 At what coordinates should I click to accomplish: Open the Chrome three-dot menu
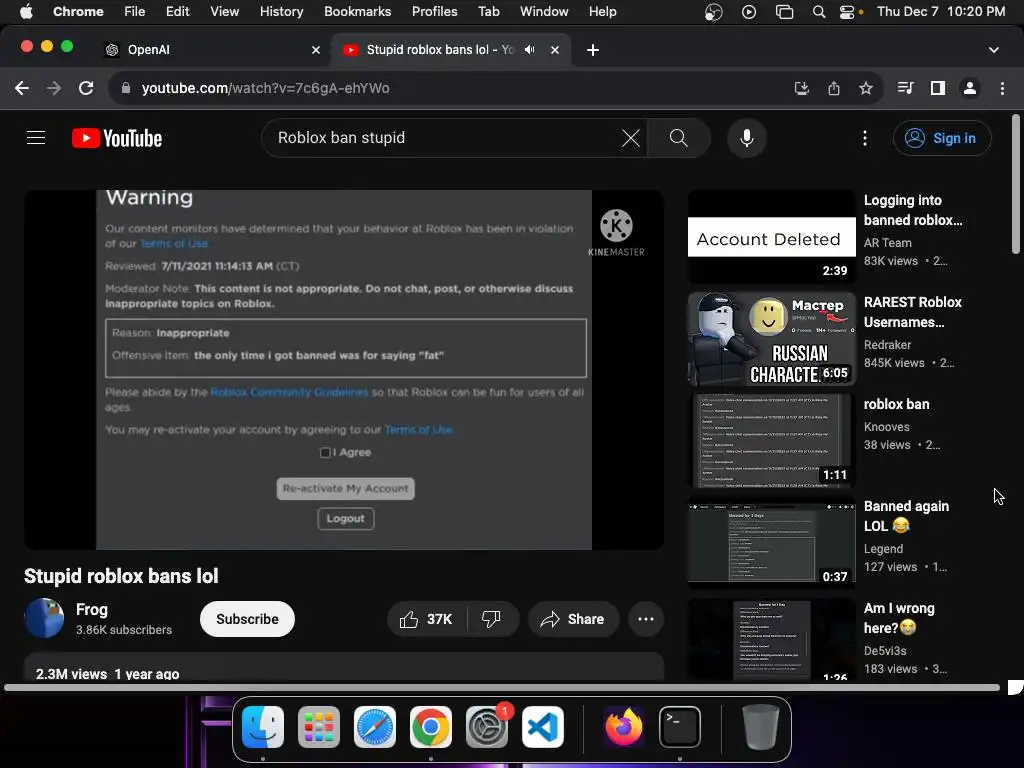pyautogui.click(x=1002, y=88)
